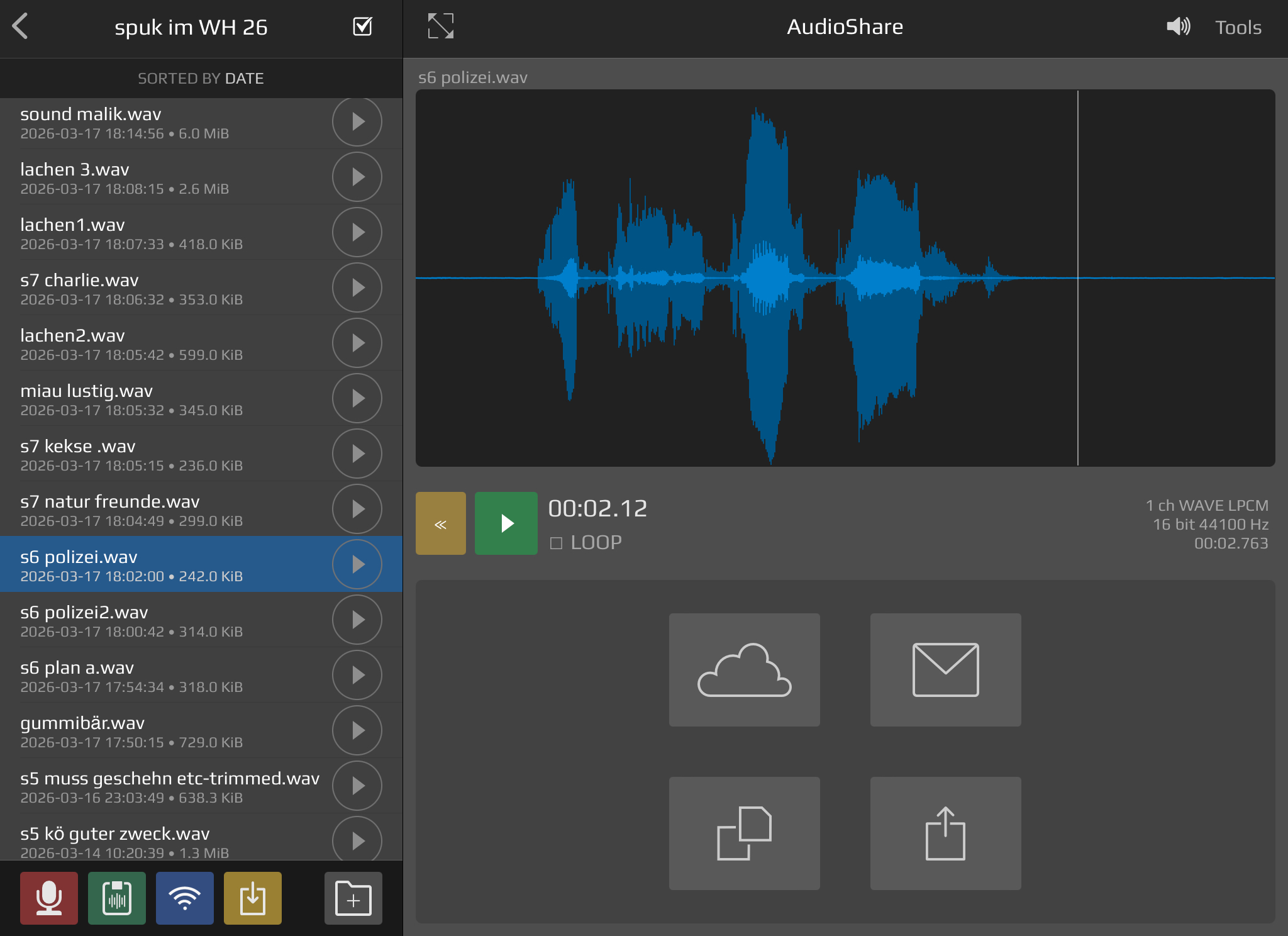Screen dimensions: 1288x936
Task: Expand player with fullscreen arrows icon
Action: tap(440, 26)
